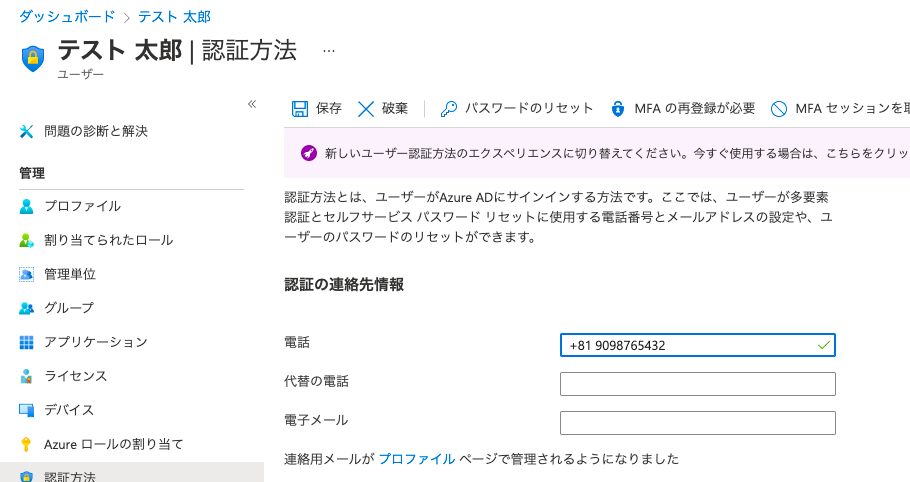Open the Profile page link in note
This screenshot has width=910, height=482.
click(x=416, y=459)
